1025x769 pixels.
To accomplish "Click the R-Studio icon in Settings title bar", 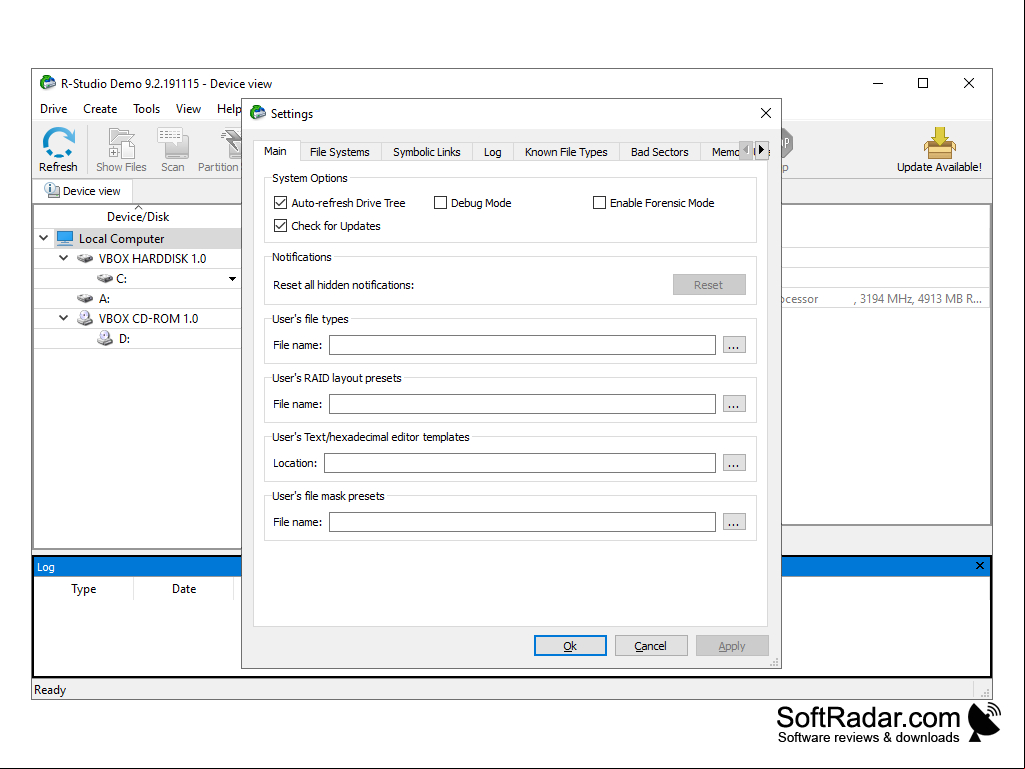I will (x=258, y=112).
